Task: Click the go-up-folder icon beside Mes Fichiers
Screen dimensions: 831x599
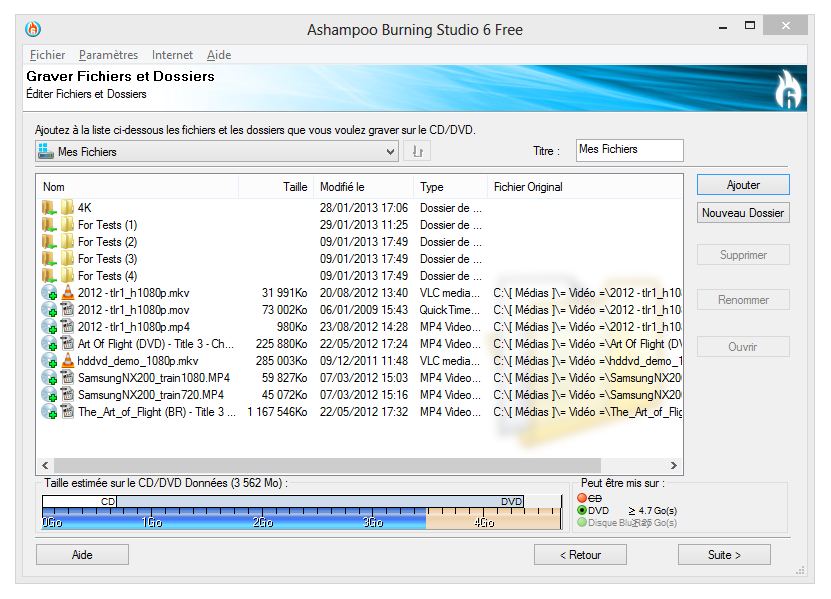Action: [417, 152]
